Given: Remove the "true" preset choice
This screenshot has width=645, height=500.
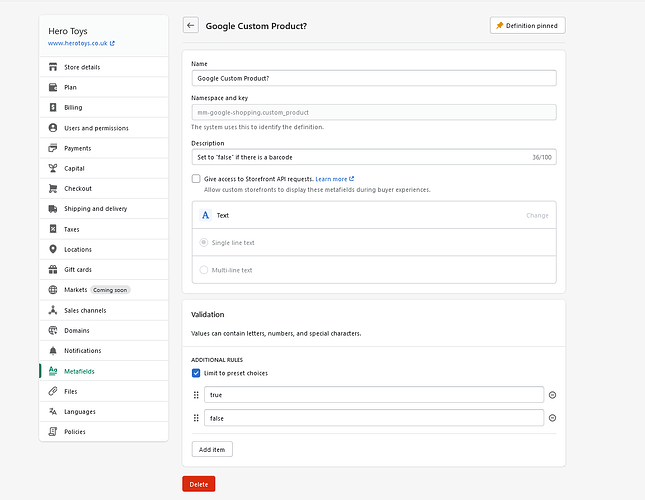Looking at the screenshot, I should click(x=552, y=395).
